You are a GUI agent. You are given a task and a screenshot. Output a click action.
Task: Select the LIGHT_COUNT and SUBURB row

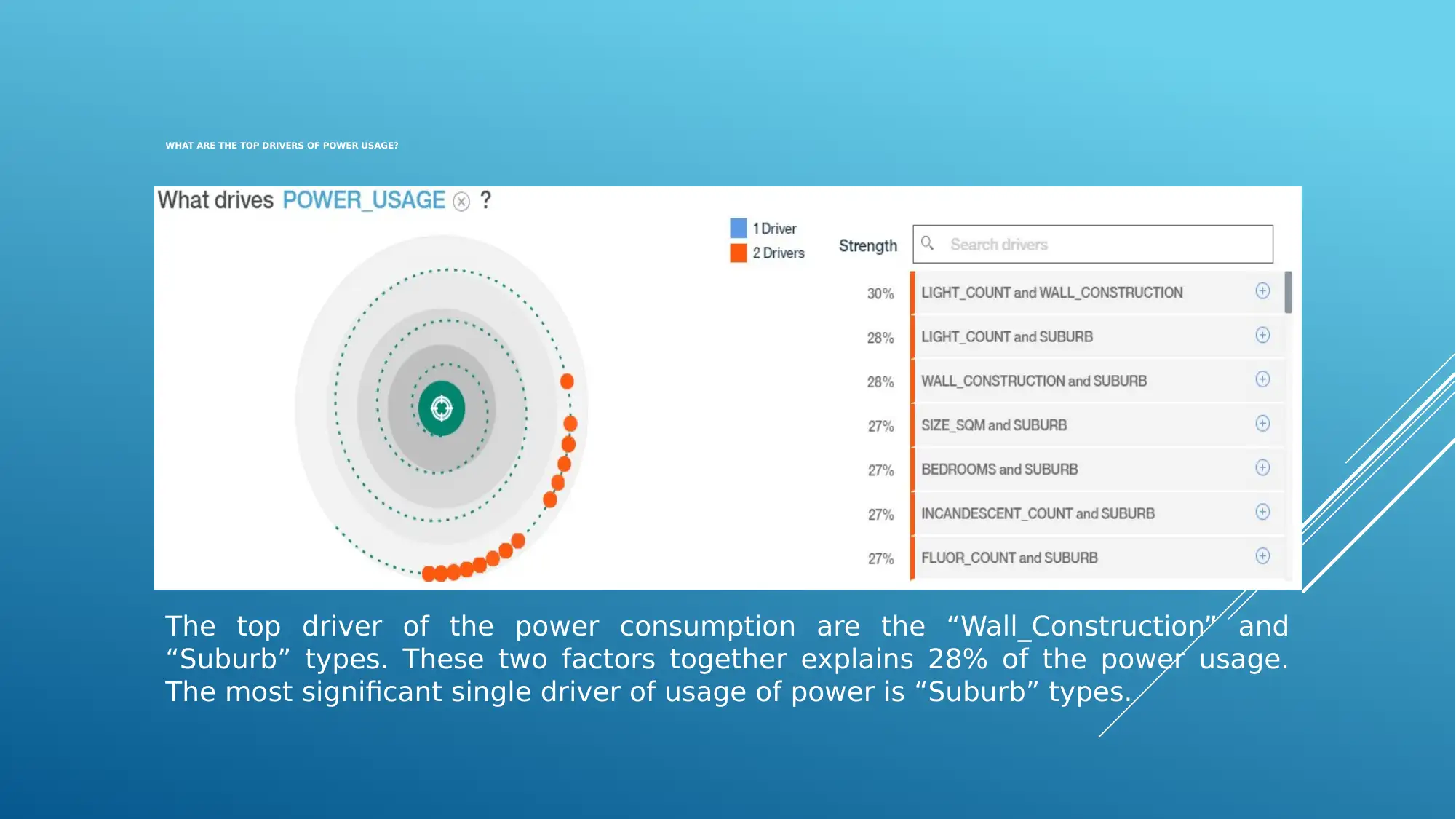(1089, 336)
